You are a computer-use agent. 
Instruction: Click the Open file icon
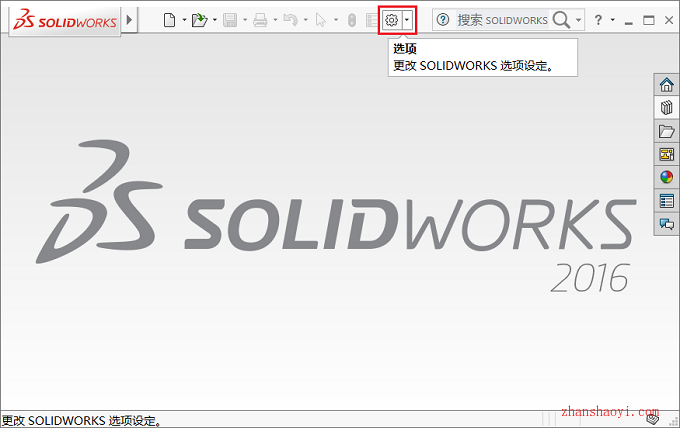[199, 20]
